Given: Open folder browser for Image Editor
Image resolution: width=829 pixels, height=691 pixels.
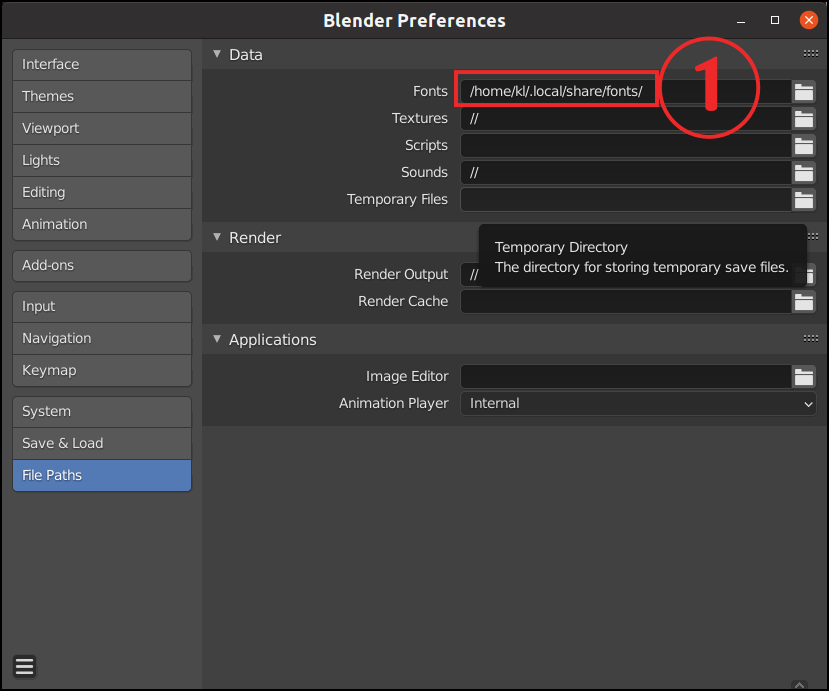Looking at the screenshot, I should (804, 377).
